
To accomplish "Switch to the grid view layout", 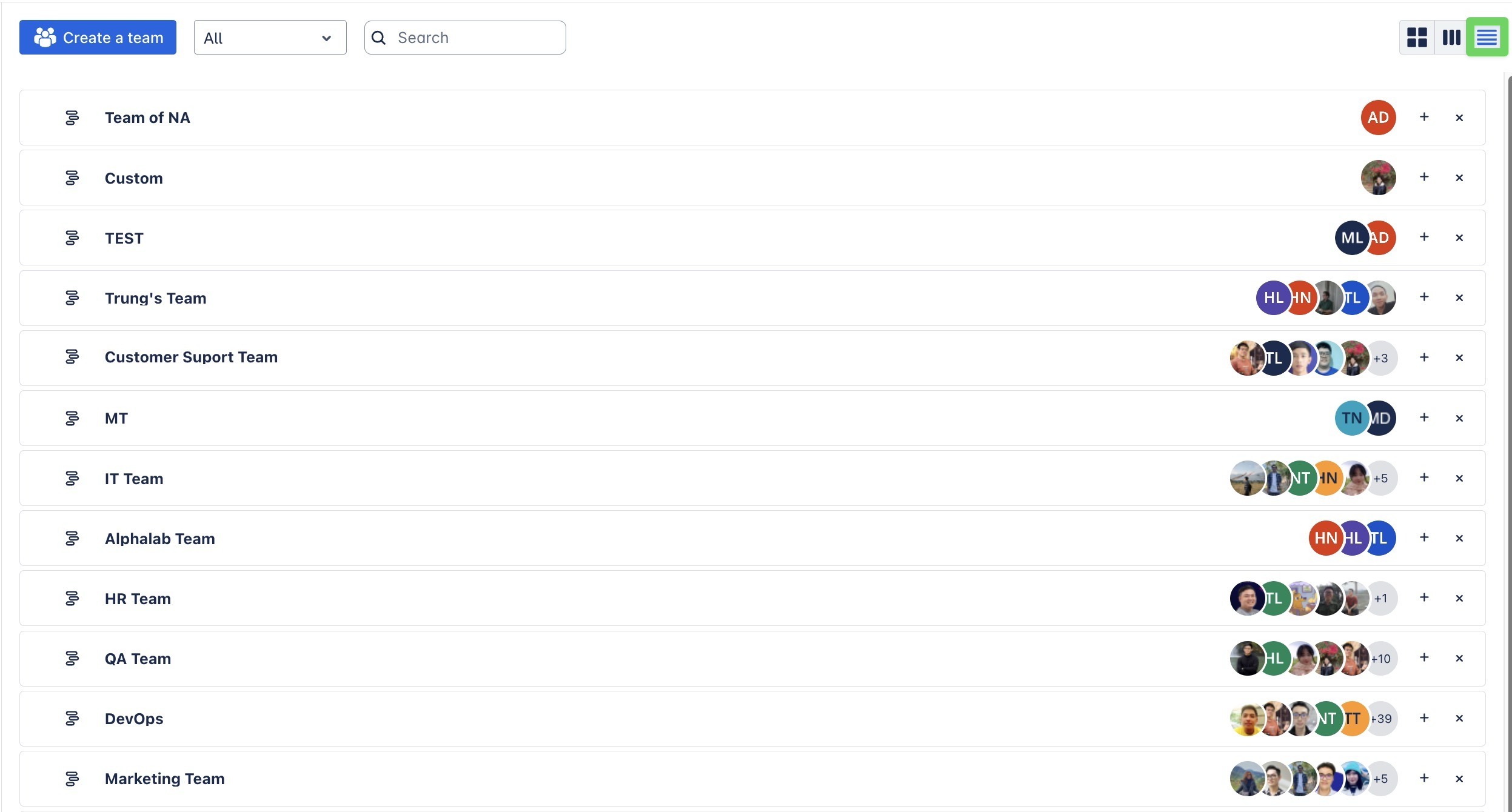I will (1417, 37).
